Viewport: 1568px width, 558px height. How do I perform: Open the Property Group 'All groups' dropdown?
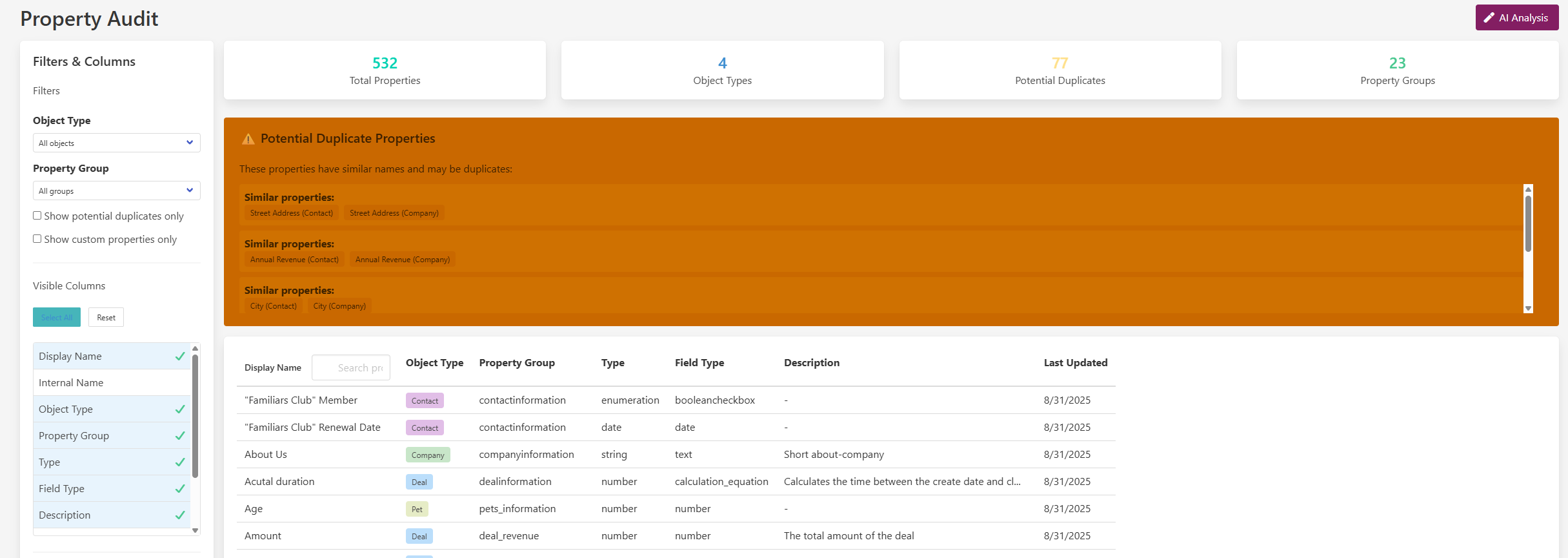point(117,191)
